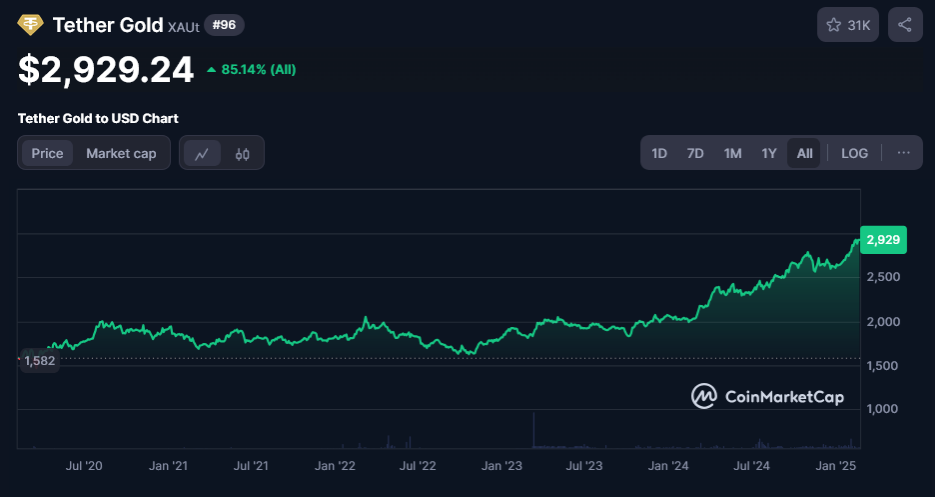Viewport: 935px width, 497px height.
Task: Click the tall volume spike near Jan '23
Action: click(534, 430)
